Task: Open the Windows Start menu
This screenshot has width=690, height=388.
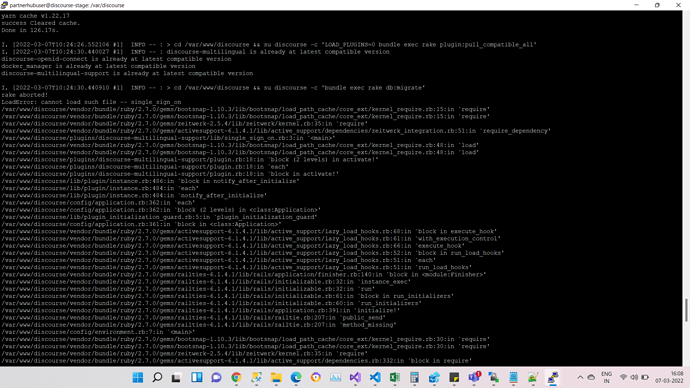Action: (x=138, y=377)
